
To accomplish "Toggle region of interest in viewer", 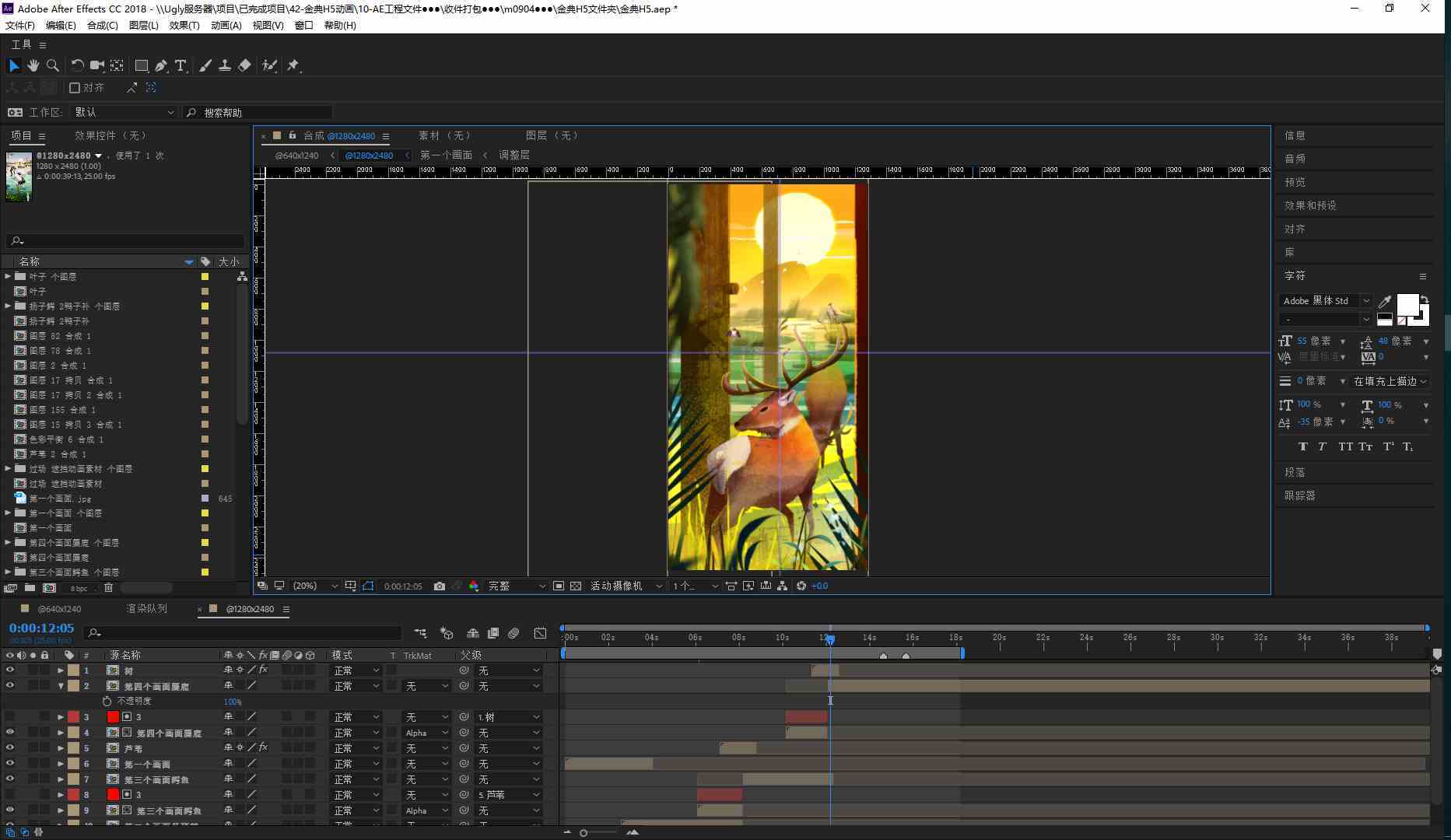I will point(559,586).
